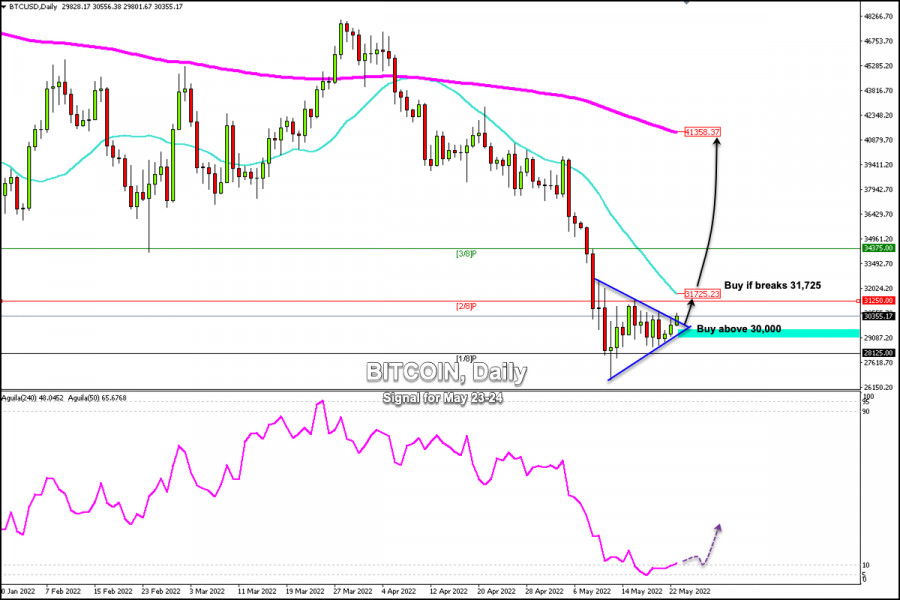The height and width of the screenshot is (600, 900).
Task: Click the red 31250.00 axis level tag
Action: (x=878, y=300)
